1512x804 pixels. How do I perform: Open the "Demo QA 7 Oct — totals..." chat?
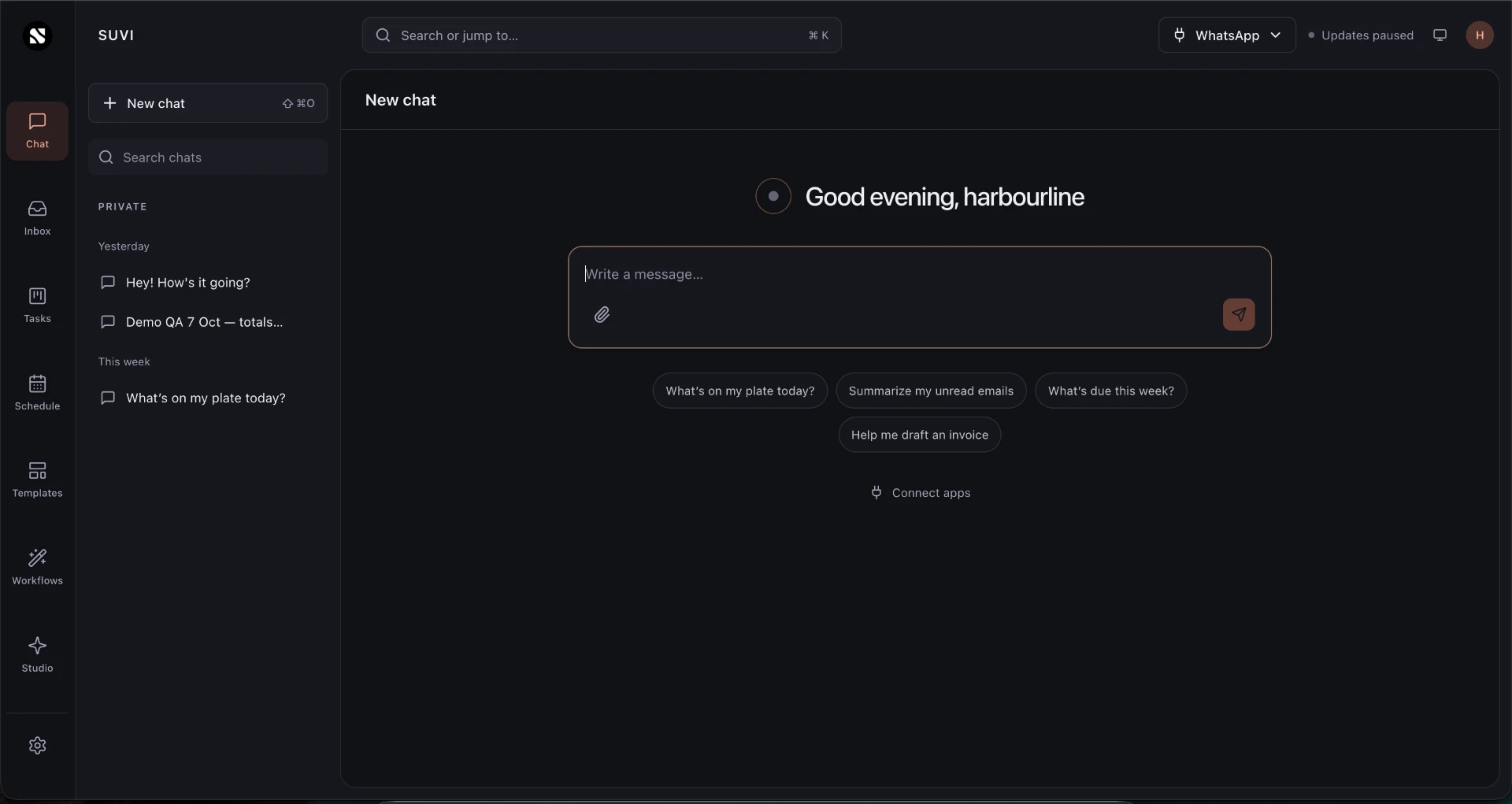click(208, 322)
